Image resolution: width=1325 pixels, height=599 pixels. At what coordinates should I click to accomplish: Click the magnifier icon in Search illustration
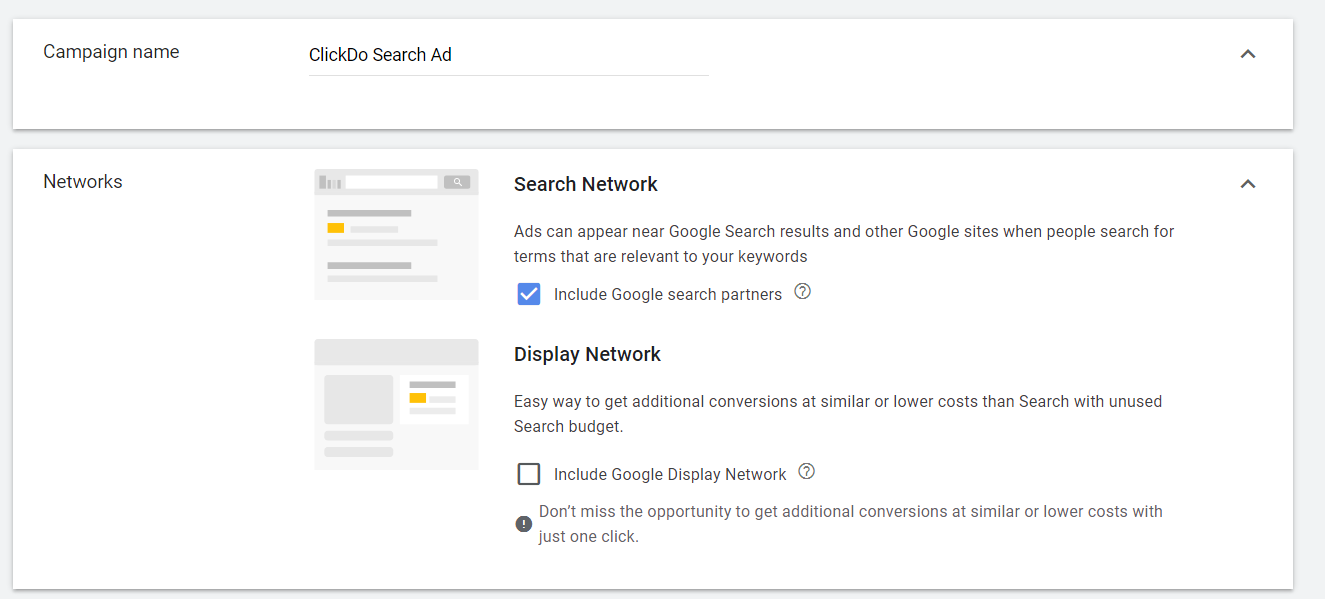pos(457,182)
